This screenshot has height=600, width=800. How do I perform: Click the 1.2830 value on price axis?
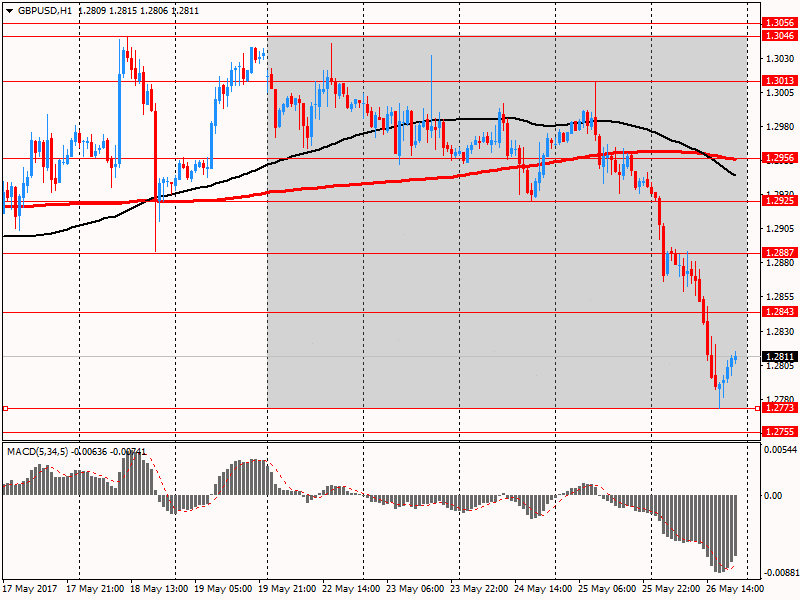tap(780, 332)
